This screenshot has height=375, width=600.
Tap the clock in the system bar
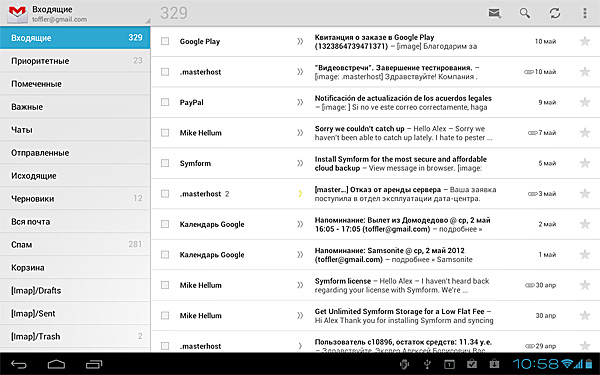(536, 364)
